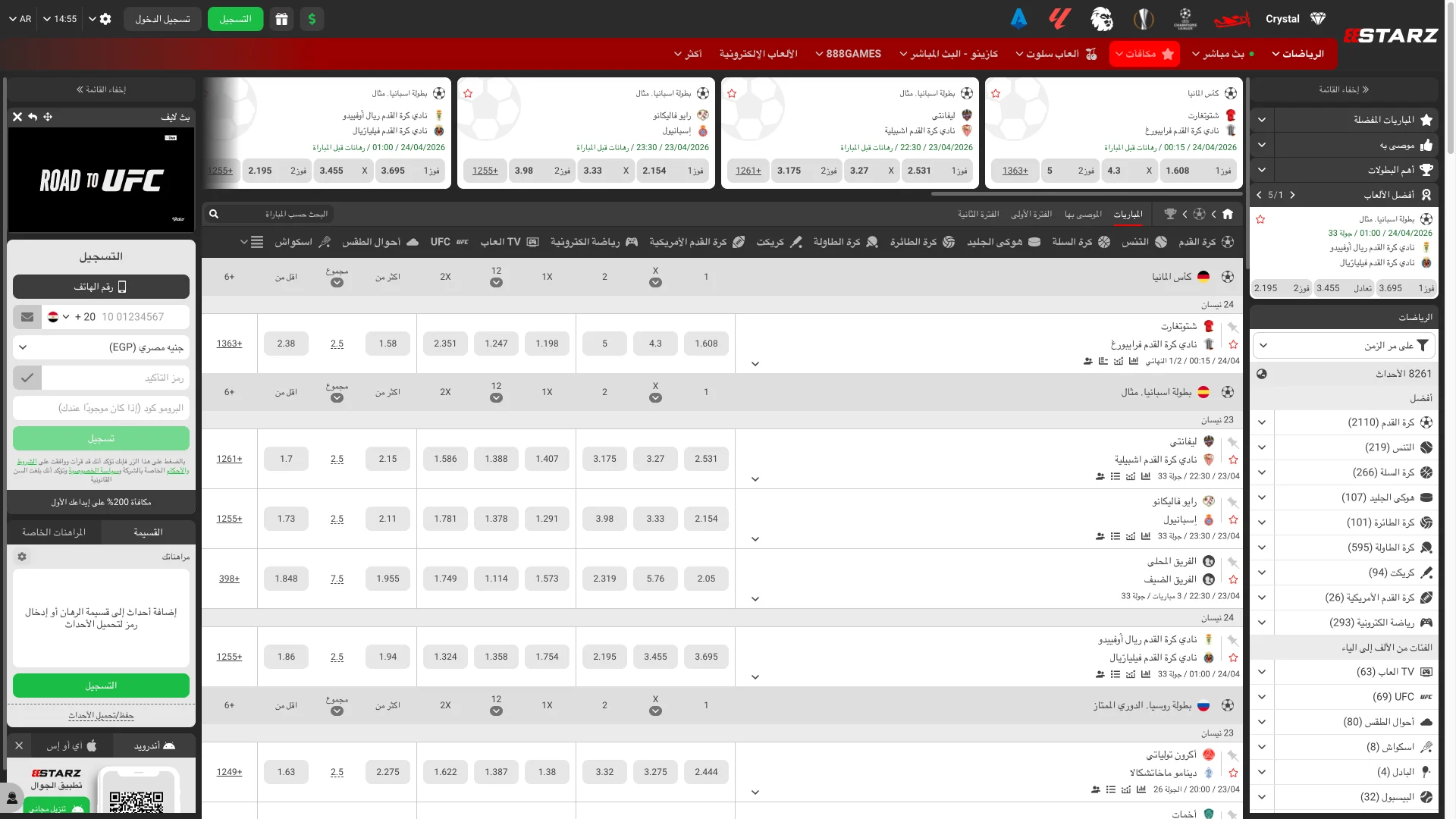This screenshot has width=1456, height=819.
Task: Click the pie chart icon beside 8261 events
Action: click(x=1262, y=374)
